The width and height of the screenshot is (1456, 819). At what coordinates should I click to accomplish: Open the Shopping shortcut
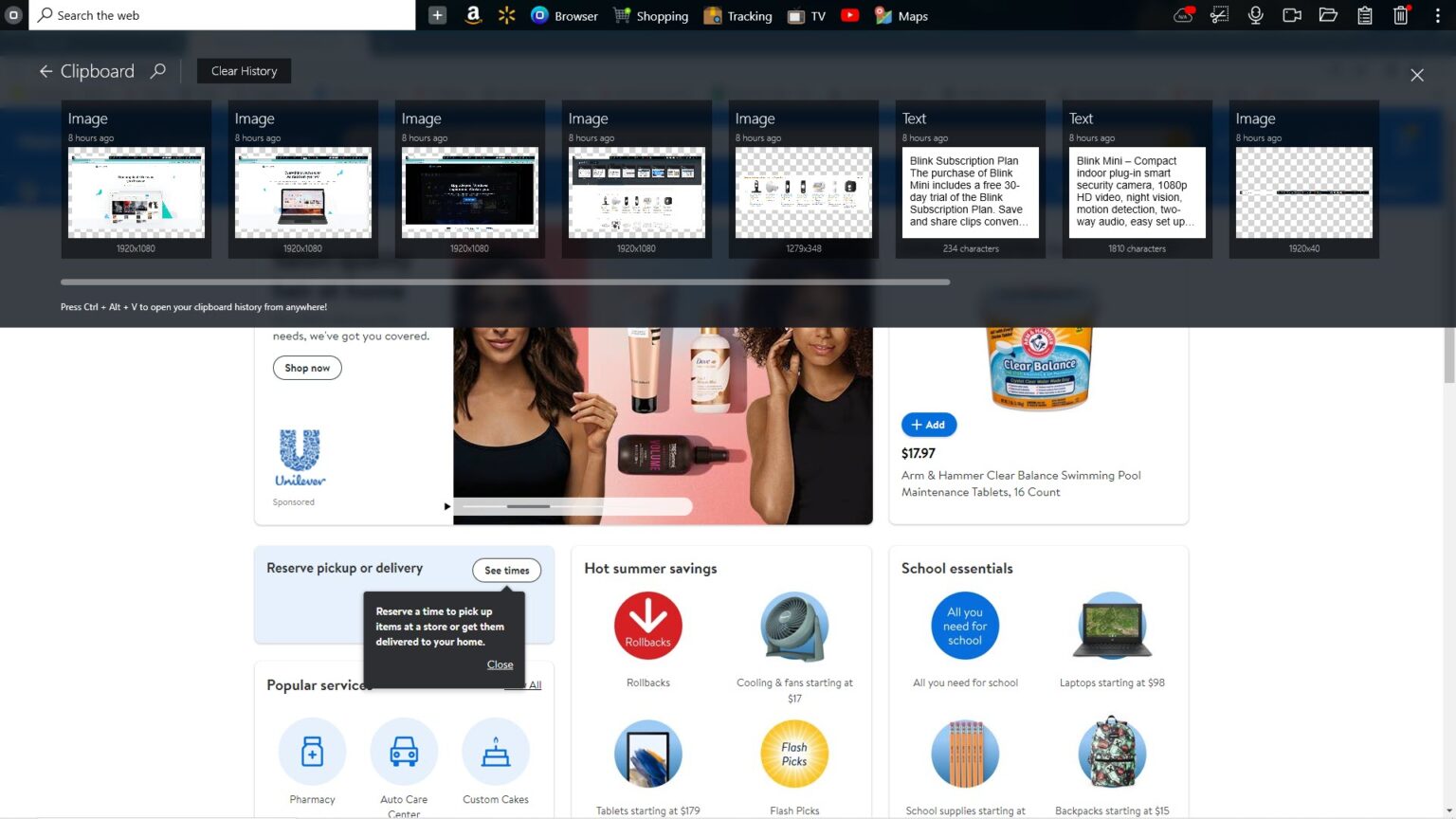651,15
